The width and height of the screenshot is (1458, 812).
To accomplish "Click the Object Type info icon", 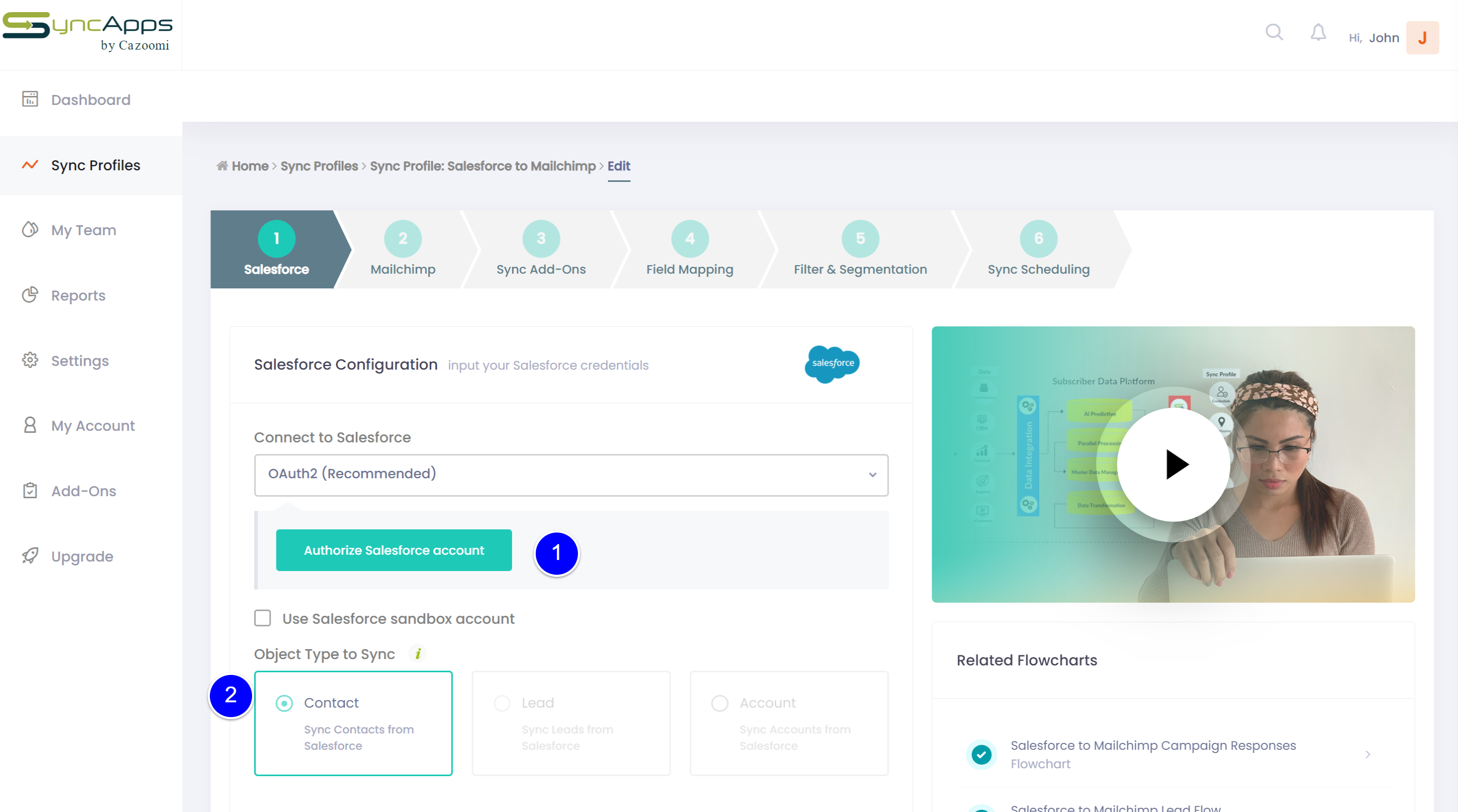I will (418, 654).
